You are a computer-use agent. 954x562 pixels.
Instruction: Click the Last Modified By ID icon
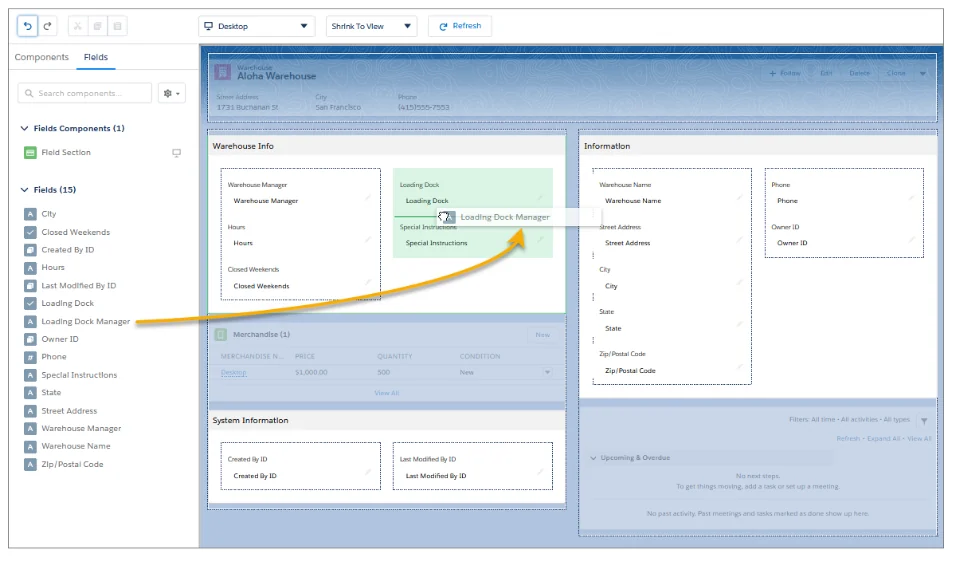click(30, 286)
